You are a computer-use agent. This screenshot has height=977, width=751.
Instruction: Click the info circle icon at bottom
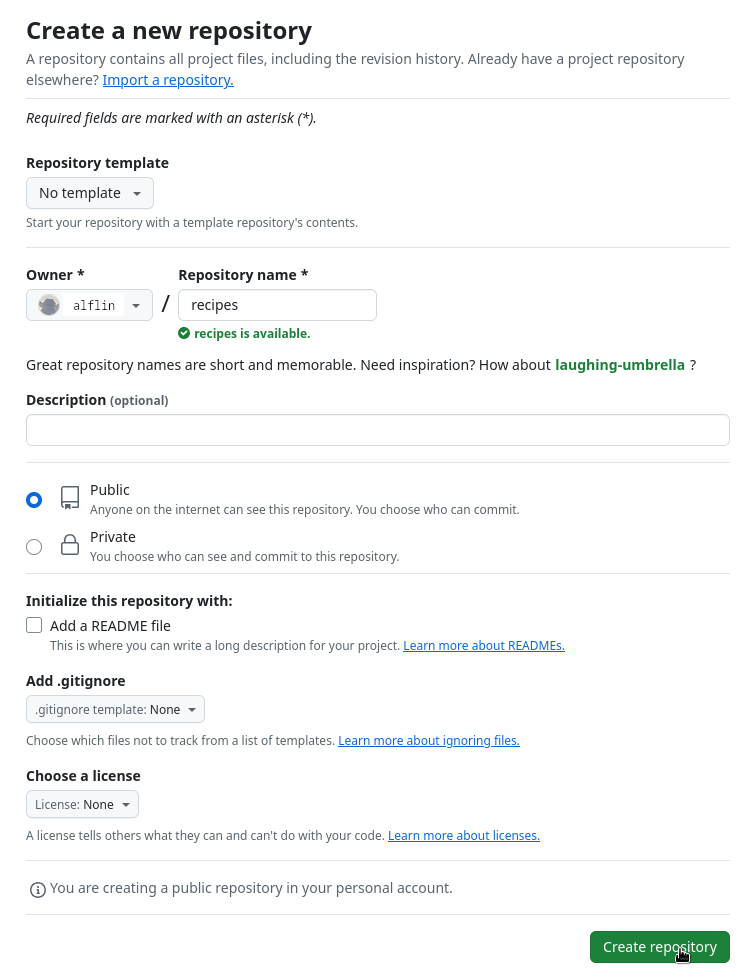click(37, 888)
